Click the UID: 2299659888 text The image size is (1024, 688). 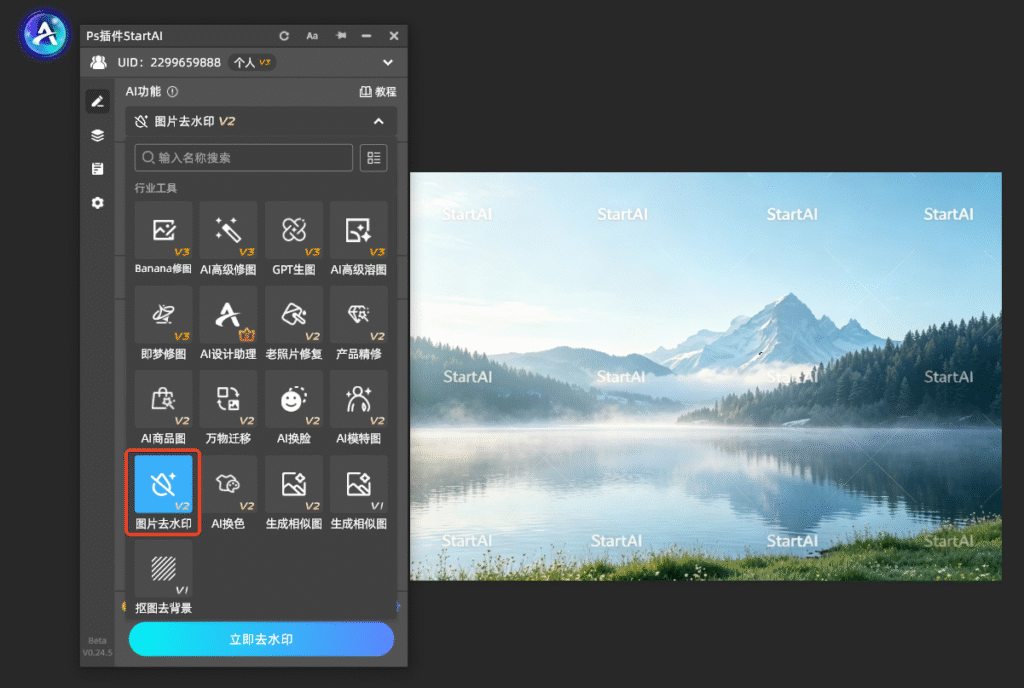click(x=169, y=63)
